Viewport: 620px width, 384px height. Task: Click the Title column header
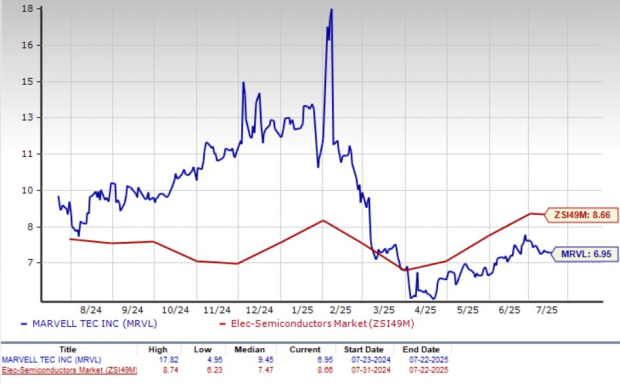68,350
